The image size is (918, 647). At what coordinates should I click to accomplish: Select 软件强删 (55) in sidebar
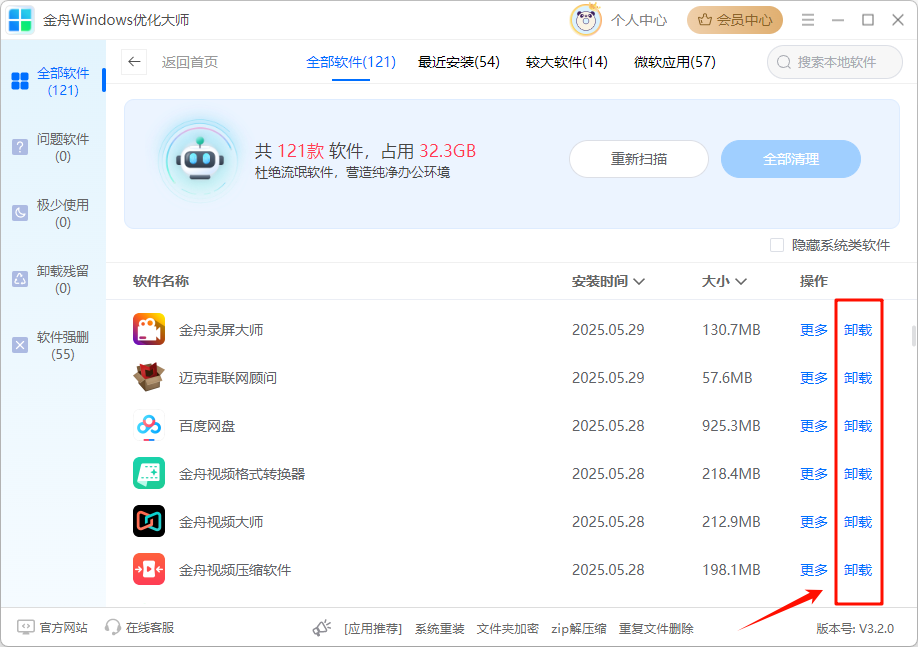point(53,345)
